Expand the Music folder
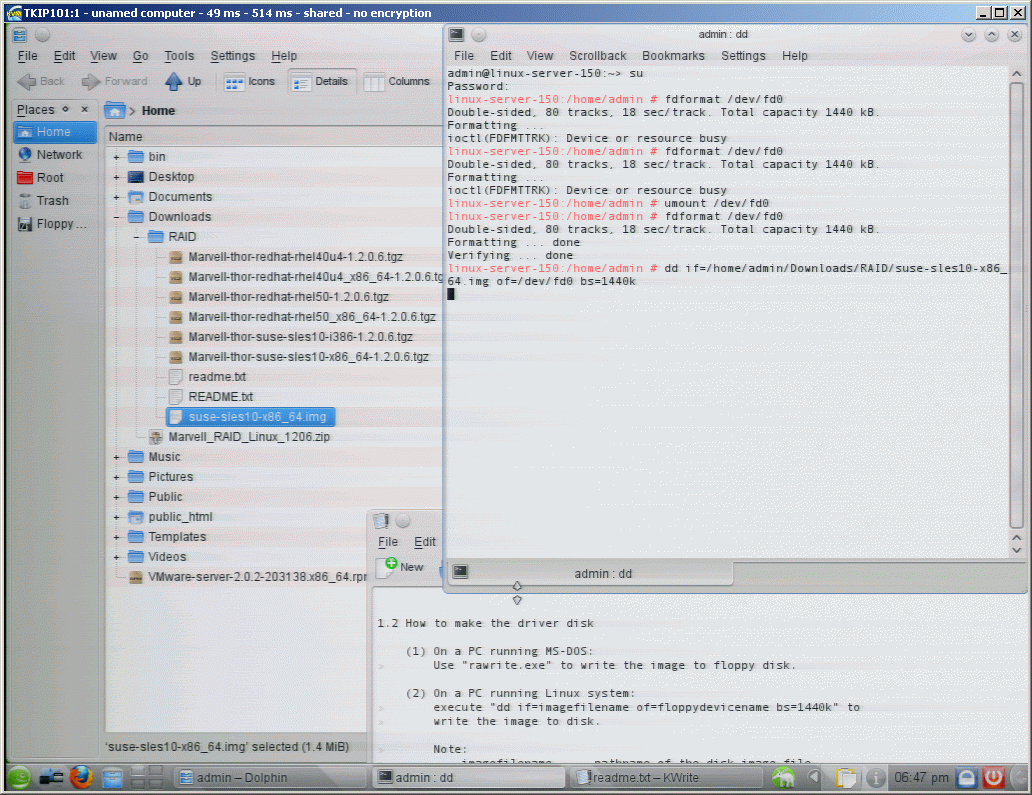Screen dimensions: 1032x795 pos(116,457)
